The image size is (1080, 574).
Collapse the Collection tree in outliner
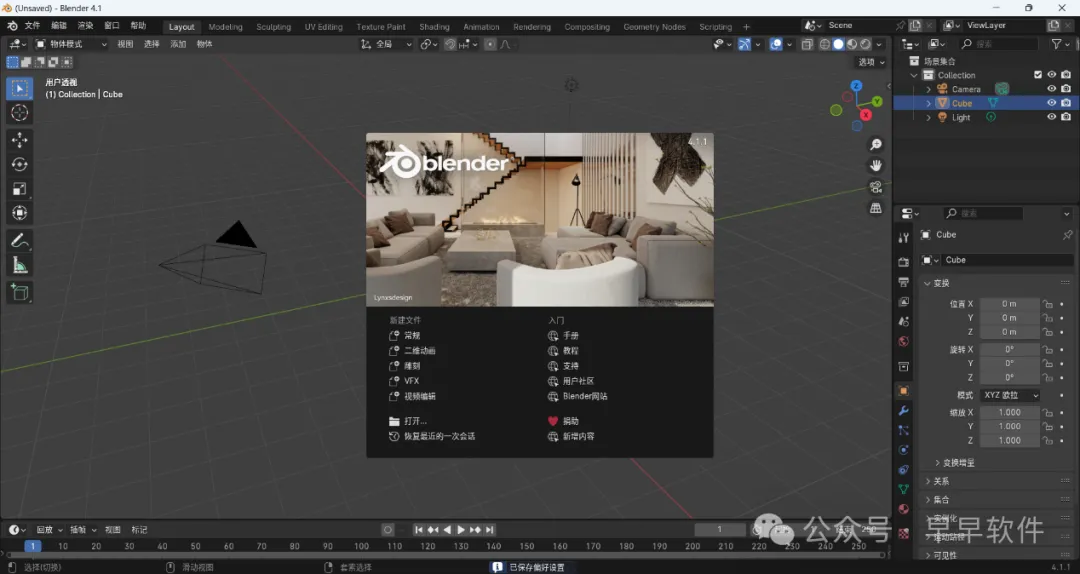click(x=914, y=75)
